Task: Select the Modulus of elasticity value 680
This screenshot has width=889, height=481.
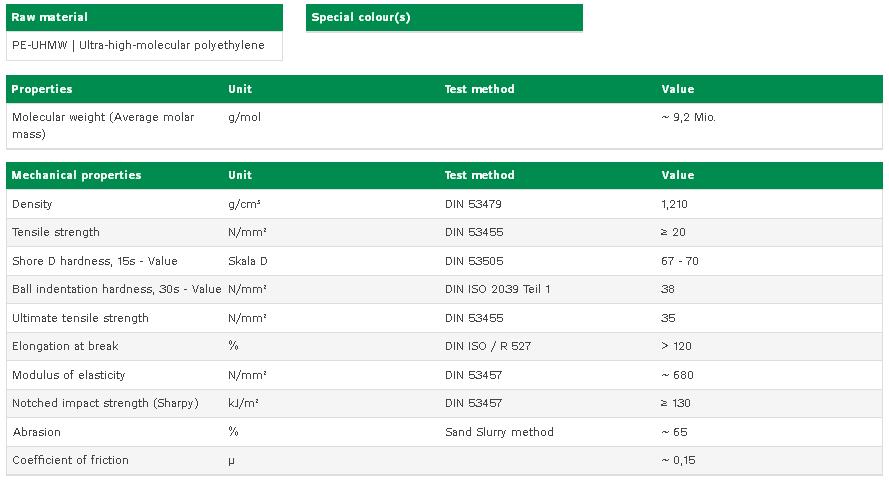Action: pos(678,375)
